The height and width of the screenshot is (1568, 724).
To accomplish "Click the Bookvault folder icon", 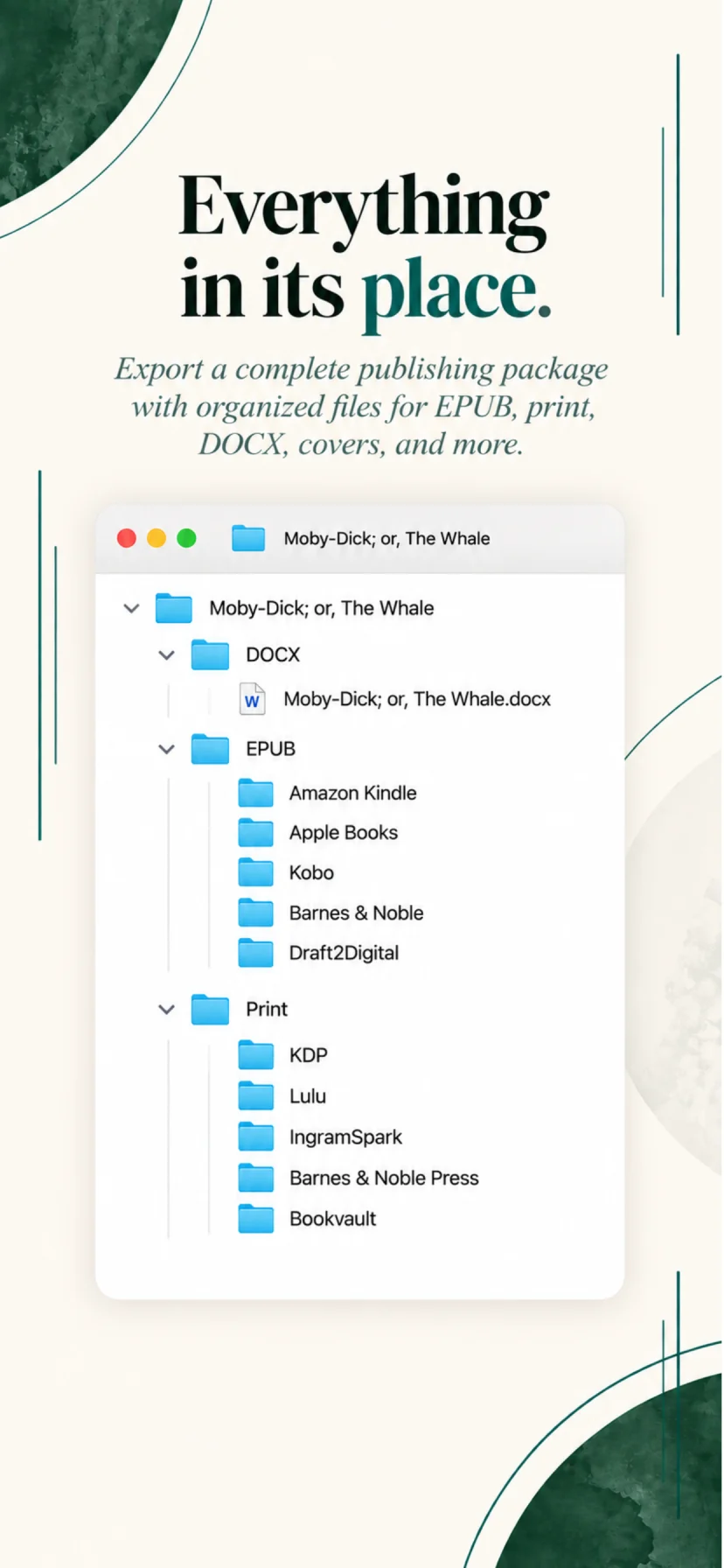I will pyautogui.click(x=256, y=1219).
